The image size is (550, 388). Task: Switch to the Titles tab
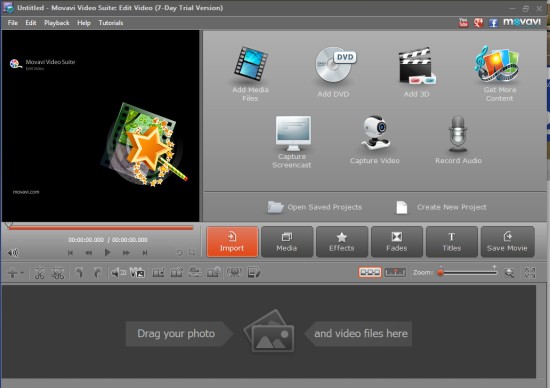[x=452, y=242]
